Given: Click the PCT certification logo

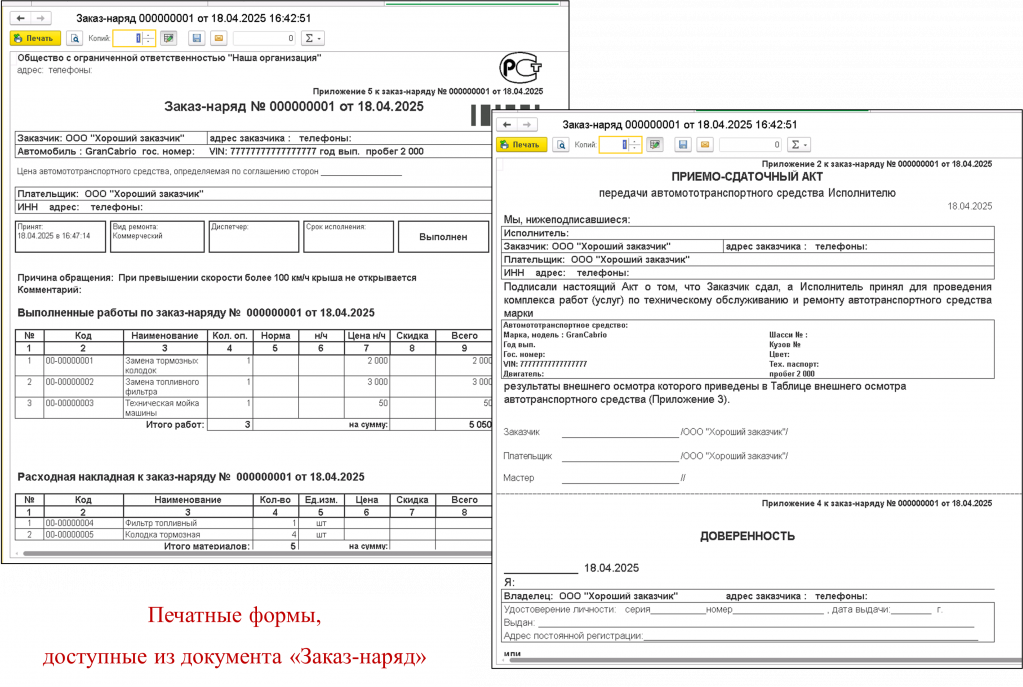Looking at the screenshot, I should click(x=520, y=68).
